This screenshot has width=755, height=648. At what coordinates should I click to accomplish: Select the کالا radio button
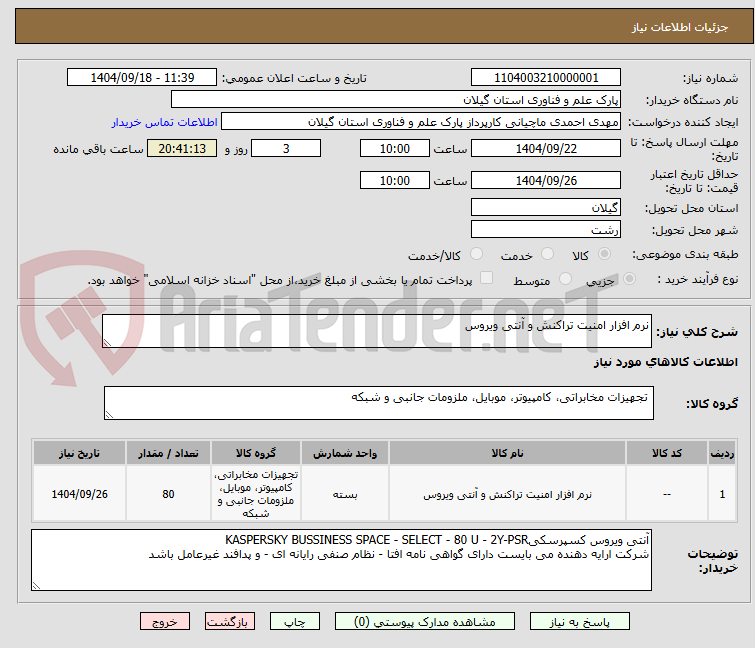point(604,254)
